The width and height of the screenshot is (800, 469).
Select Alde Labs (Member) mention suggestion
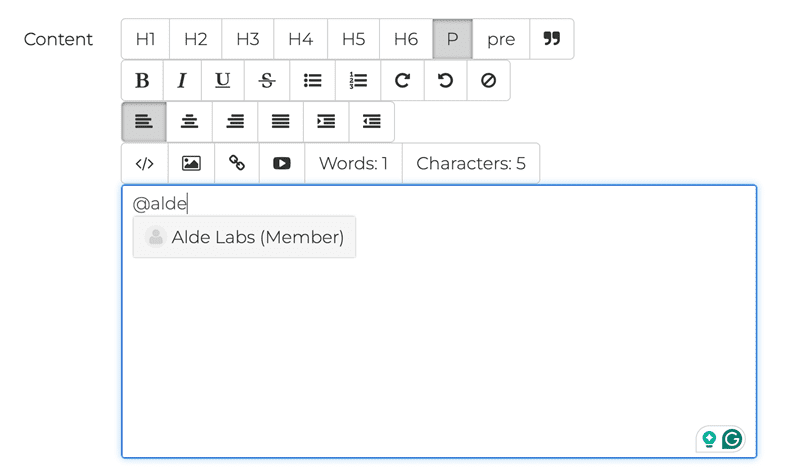pyautogui.click(x=244, y=237)
